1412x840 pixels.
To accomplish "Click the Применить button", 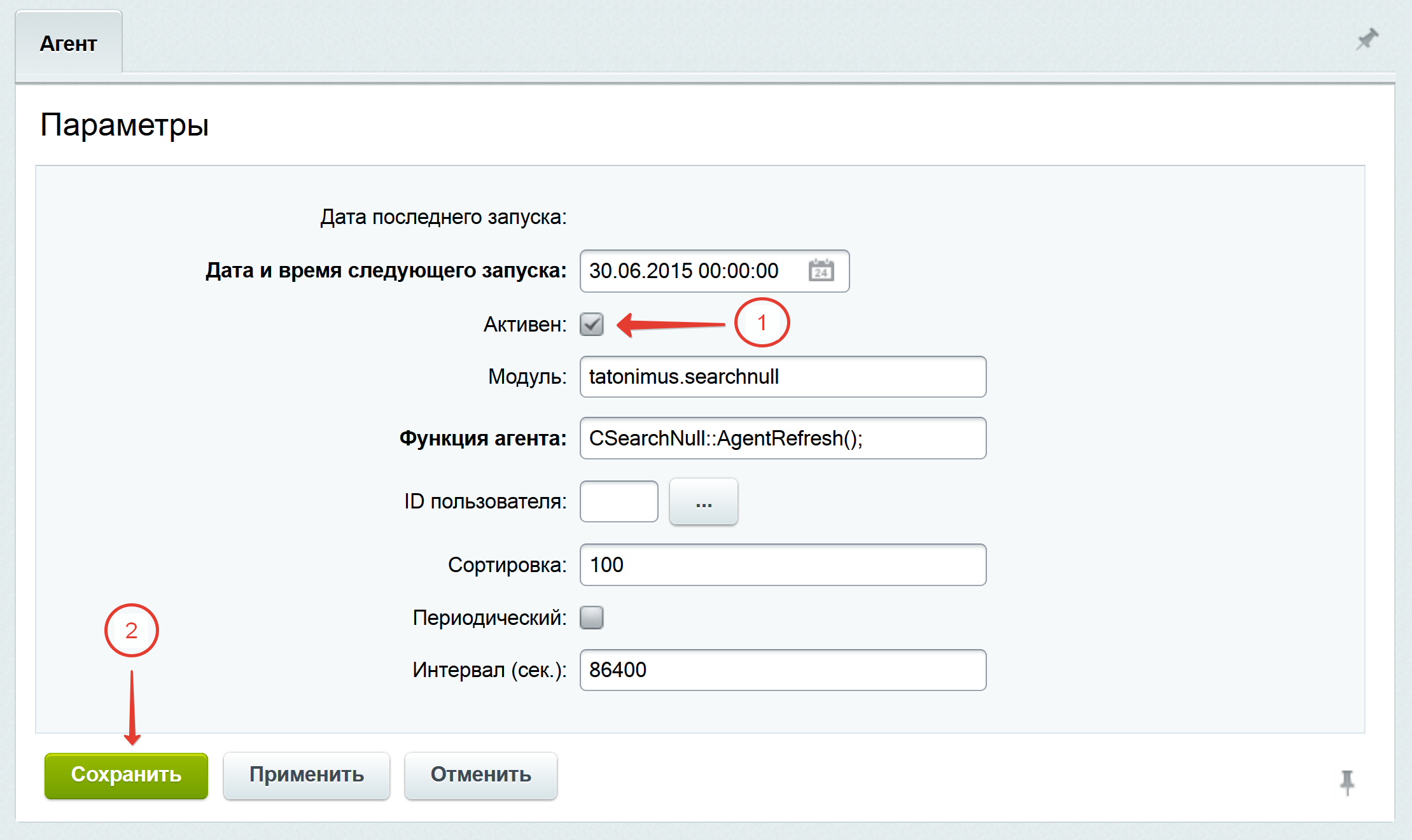I will (x=306, y=774).
